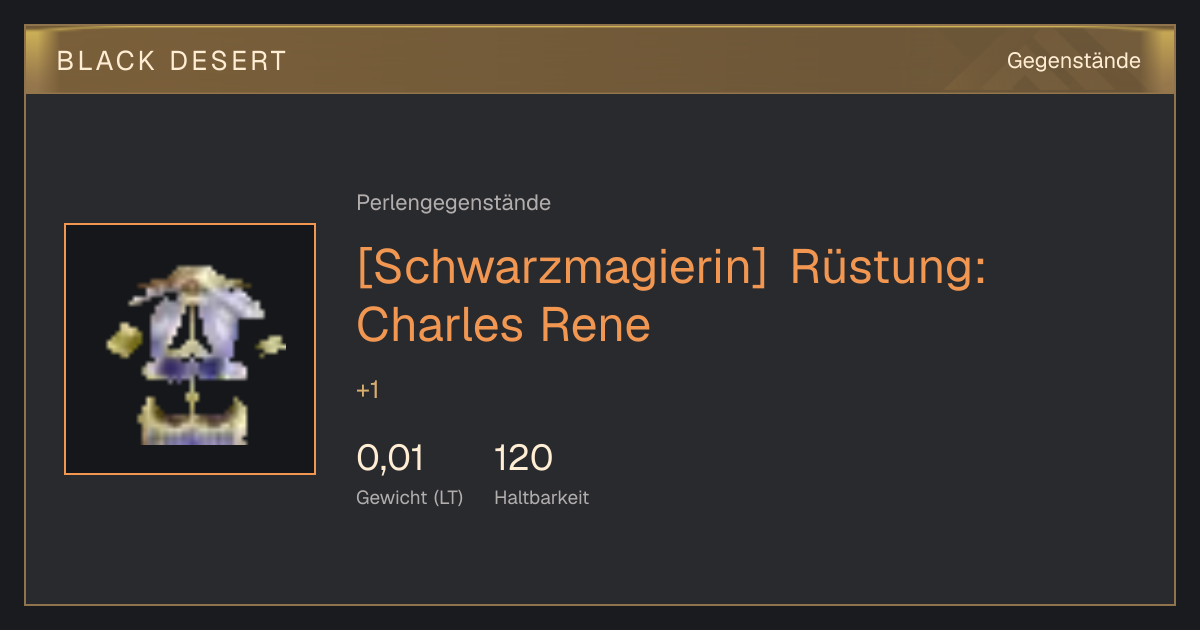Click the +1 enhancement level text
Screen dimensions: 1200x630
[x=368, y=391]
